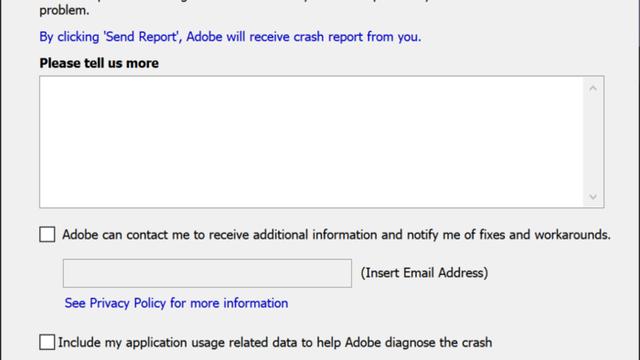The height and width of the screenshot is (360, 640).
Task: Open 'See Privacy Policy for more information' link
Action: click(x=176, y=303)
